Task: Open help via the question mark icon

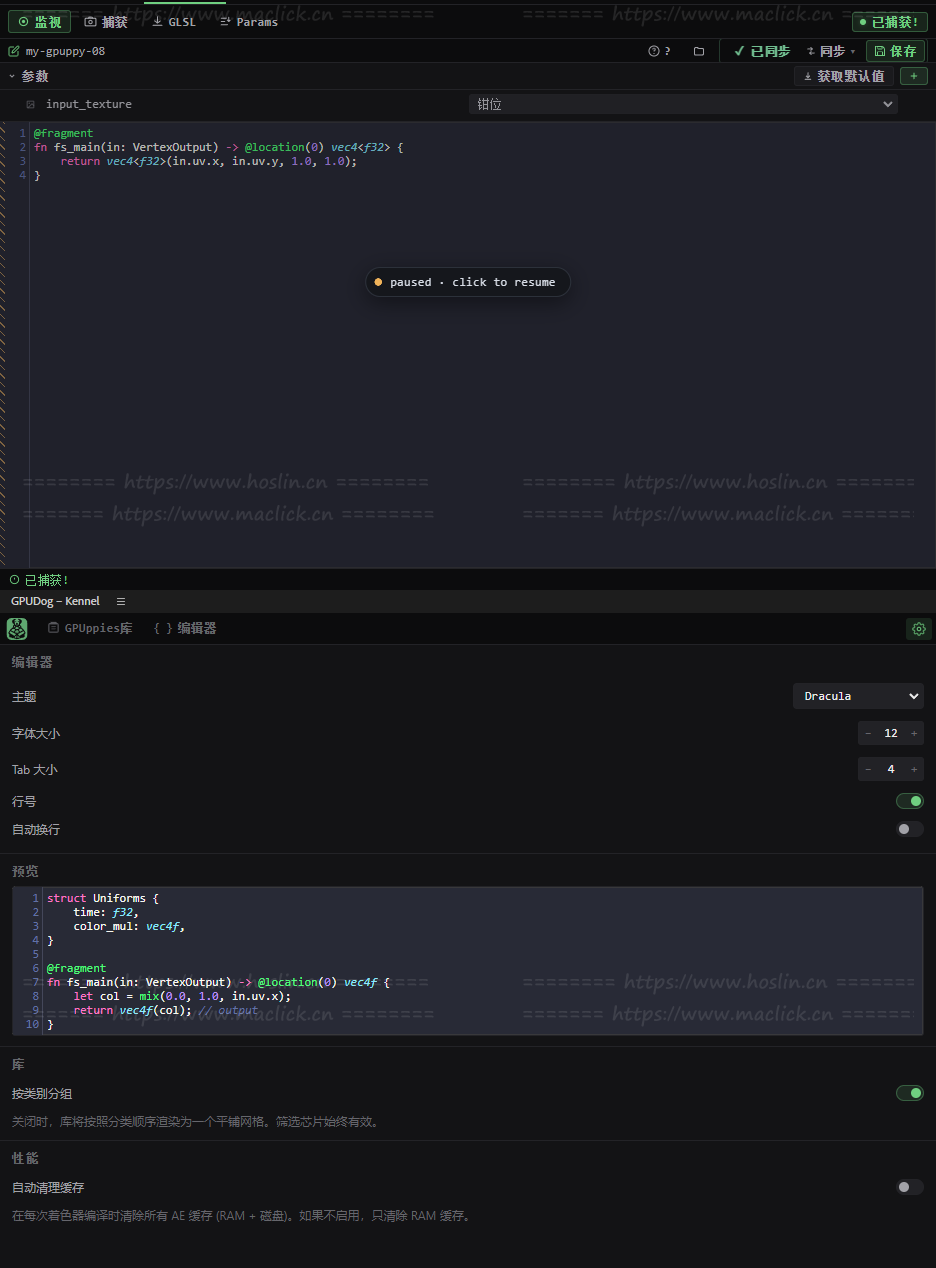Action: tap(659, 51)
